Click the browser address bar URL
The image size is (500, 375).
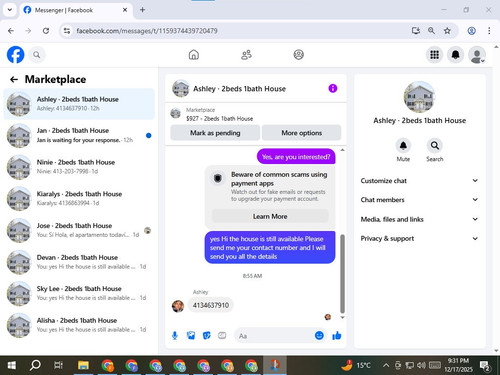147,31
